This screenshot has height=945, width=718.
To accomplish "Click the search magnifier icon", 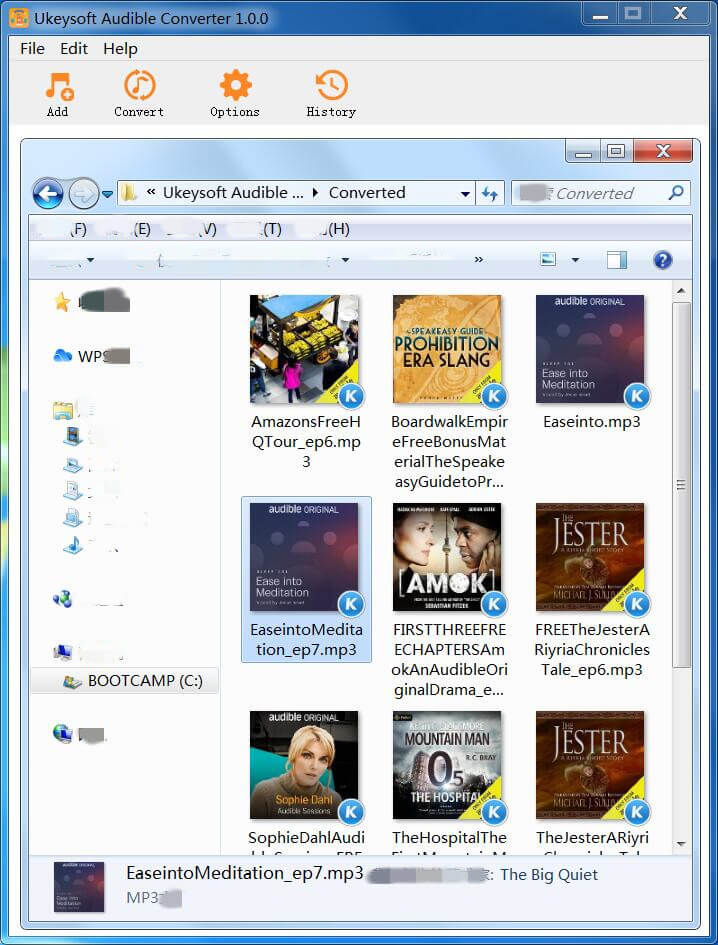I will point(676,193).
